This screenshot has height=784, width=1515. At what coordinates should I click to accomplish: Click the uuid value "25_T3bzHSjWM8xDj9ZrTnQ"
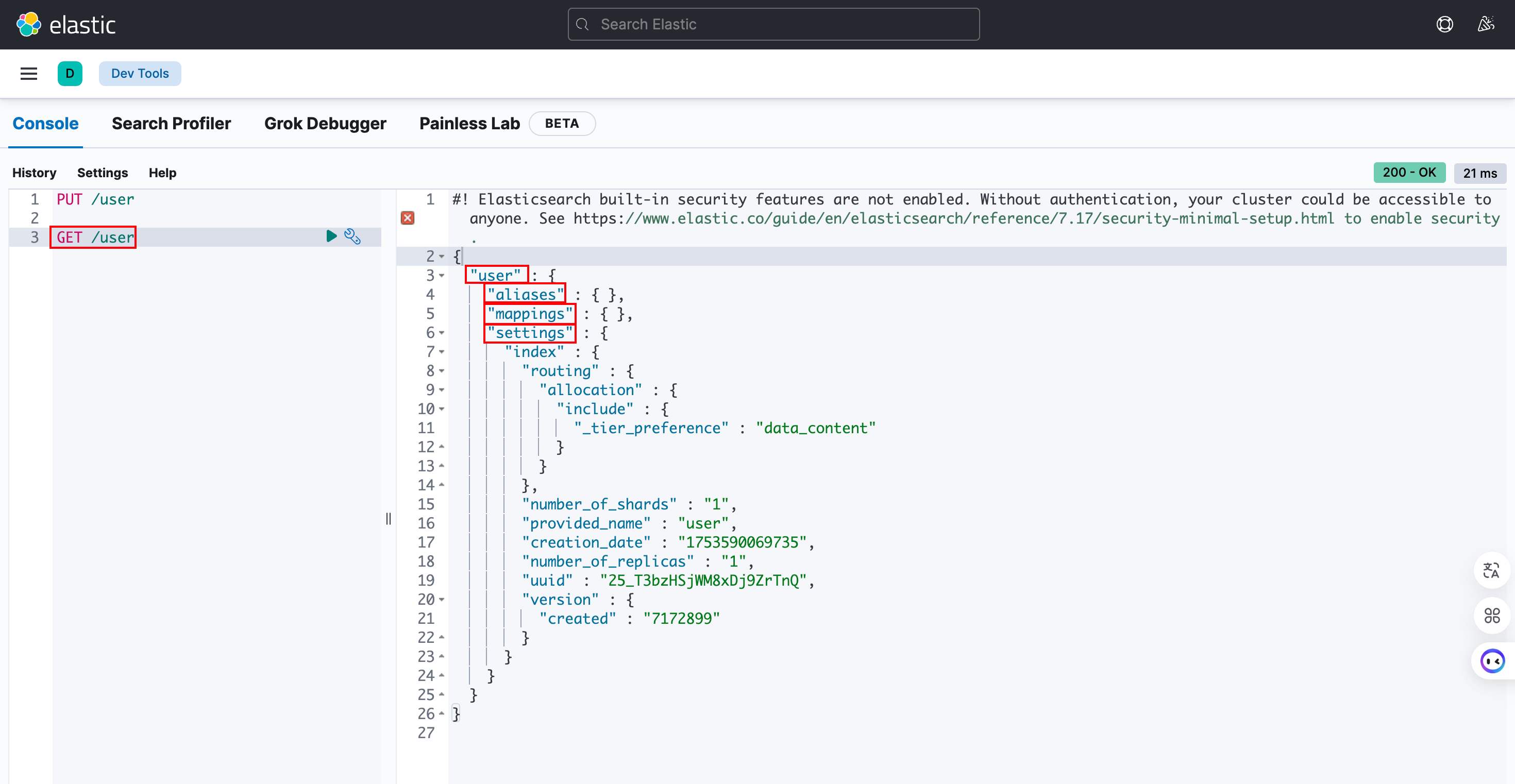[703, 580]
